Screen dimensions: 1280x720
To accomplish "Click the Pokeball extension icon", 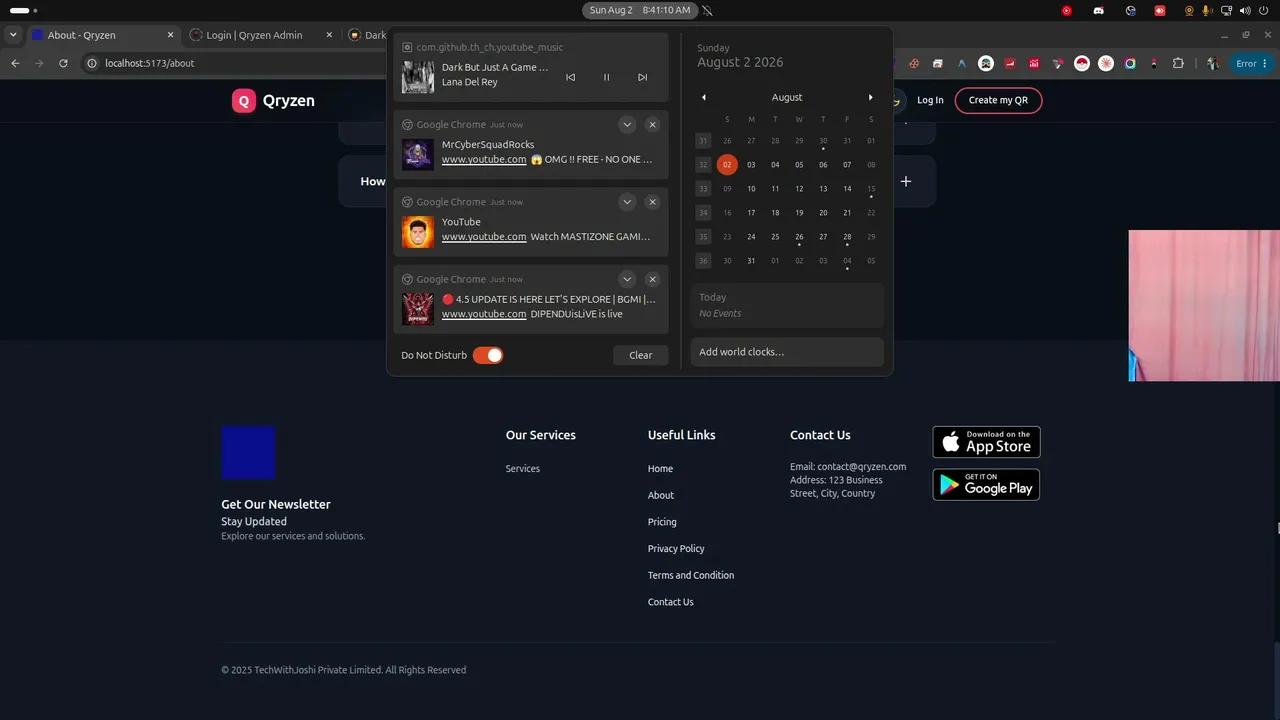I will click(x=1082, y=63).
